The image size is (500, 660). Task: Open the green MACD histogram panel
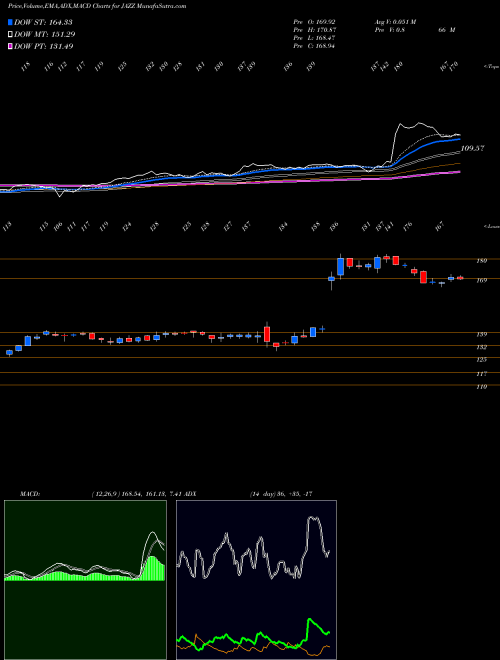coord(85,580)
